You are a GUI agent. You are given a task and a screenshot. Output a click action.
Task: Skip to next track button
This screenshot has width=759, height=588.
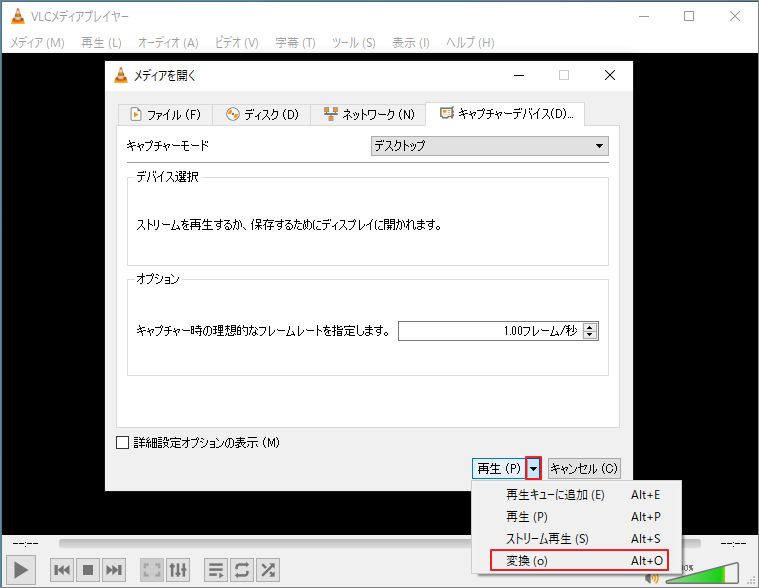[114, 570]
